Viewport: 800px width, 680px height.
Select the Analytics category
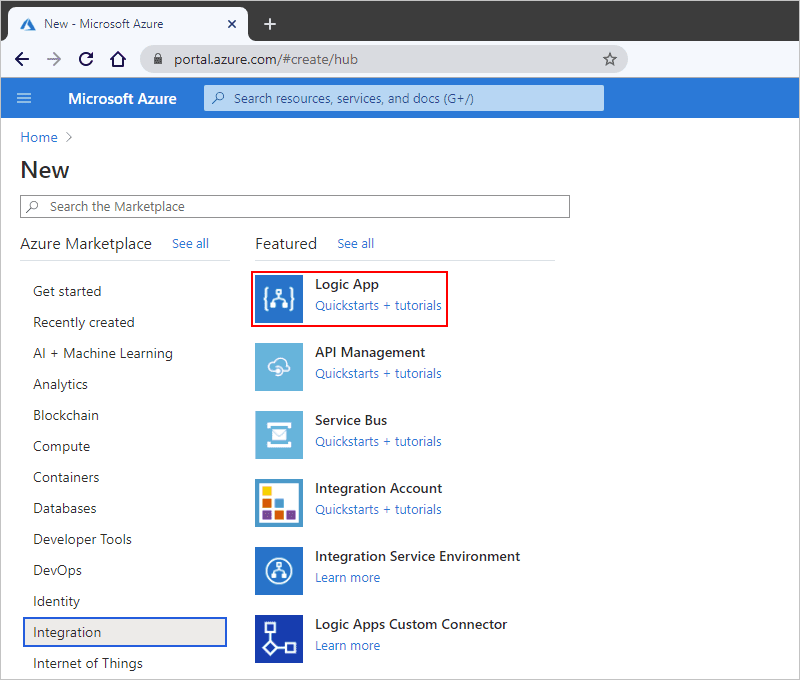pyautogui.click(x=60, y=385)
